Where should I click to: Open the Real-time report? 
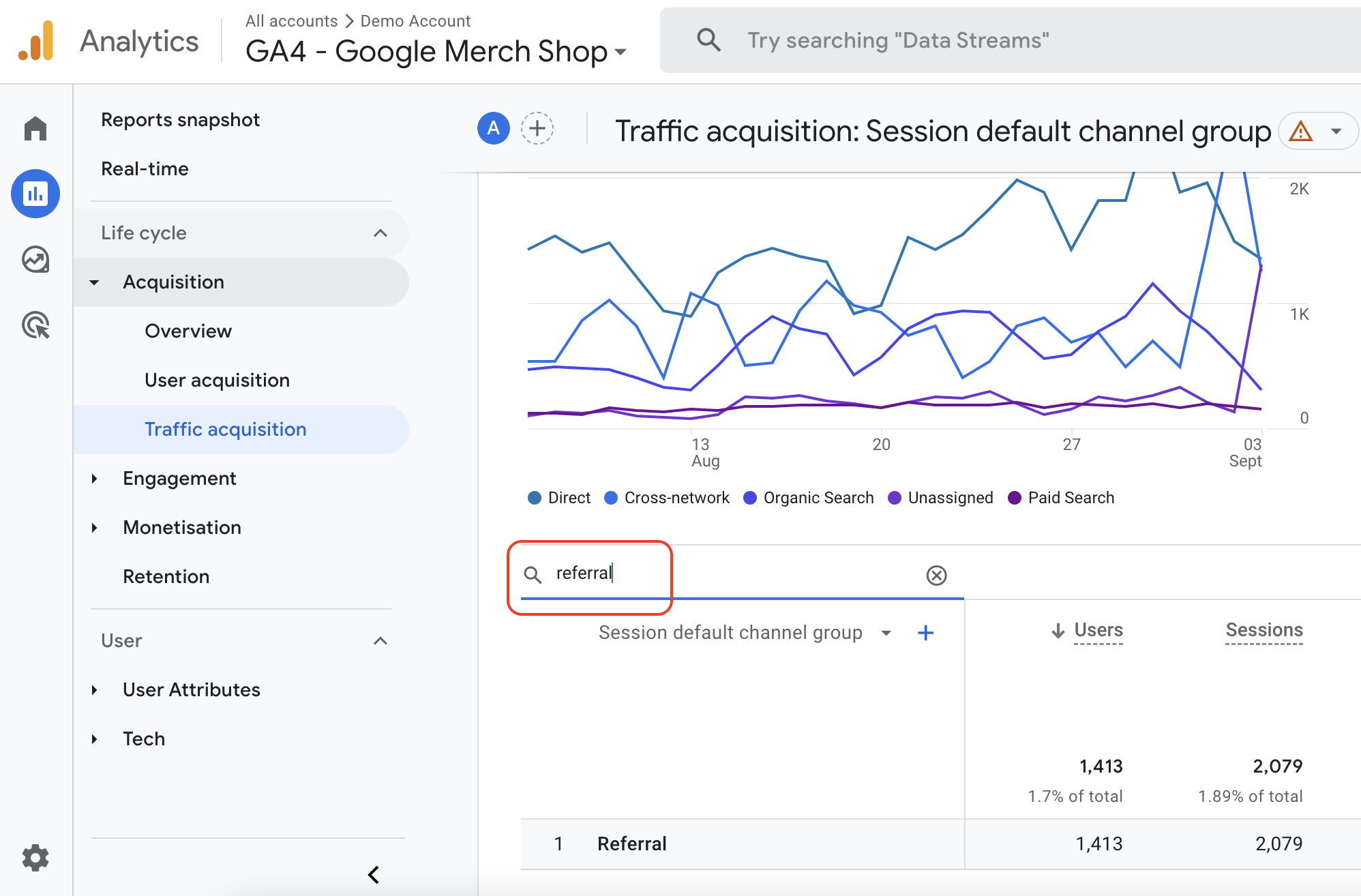[145, 169]
